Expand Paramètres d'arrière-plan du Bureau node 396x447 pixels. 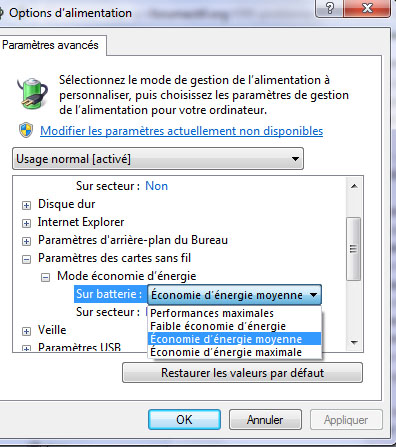(26, 241)
